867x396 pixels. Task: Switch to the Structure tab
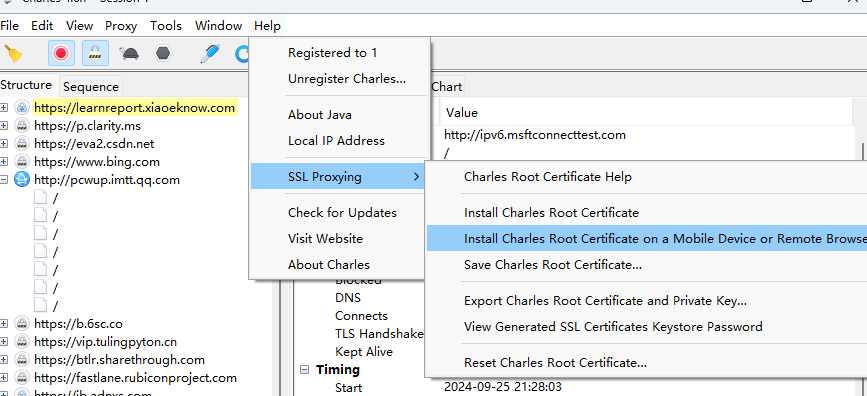coord(27,85)
